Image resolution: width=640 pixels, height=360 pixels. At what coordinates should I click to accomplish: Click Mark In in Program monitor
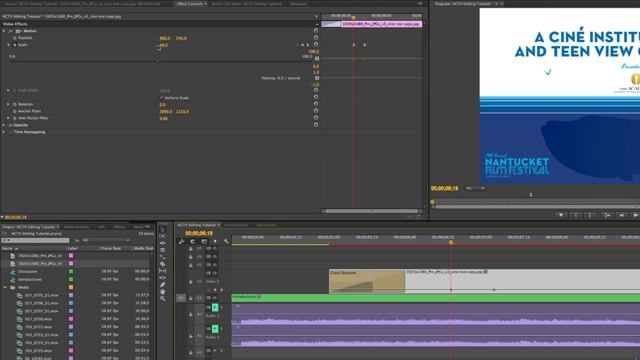(x=576, y=215)
